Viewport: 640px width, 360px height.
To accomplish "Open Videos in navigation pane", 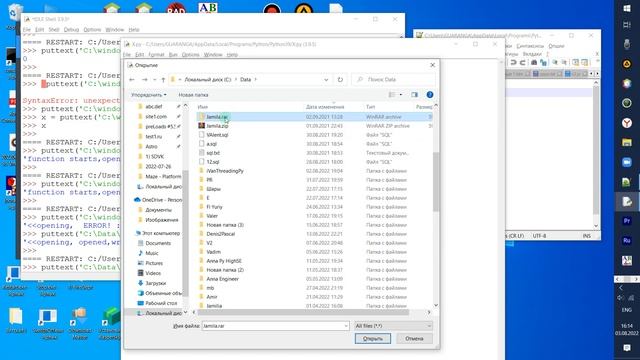I will [153, 273].
